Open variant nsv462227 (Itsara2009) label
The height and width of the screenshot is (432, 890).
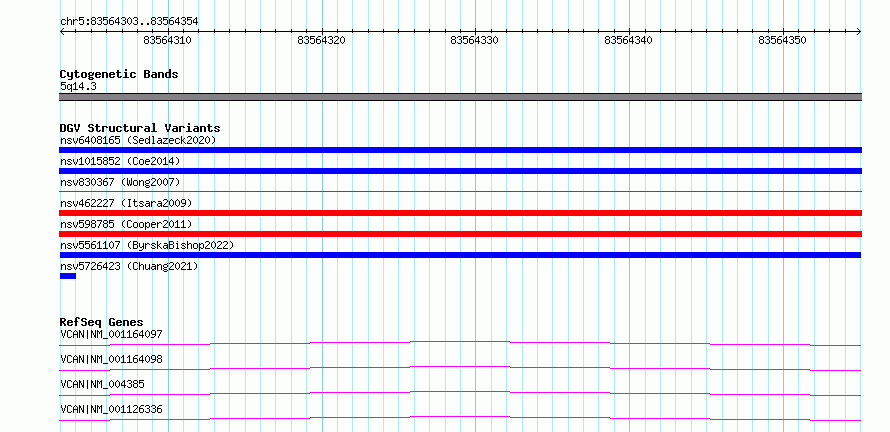pos(126,203)
